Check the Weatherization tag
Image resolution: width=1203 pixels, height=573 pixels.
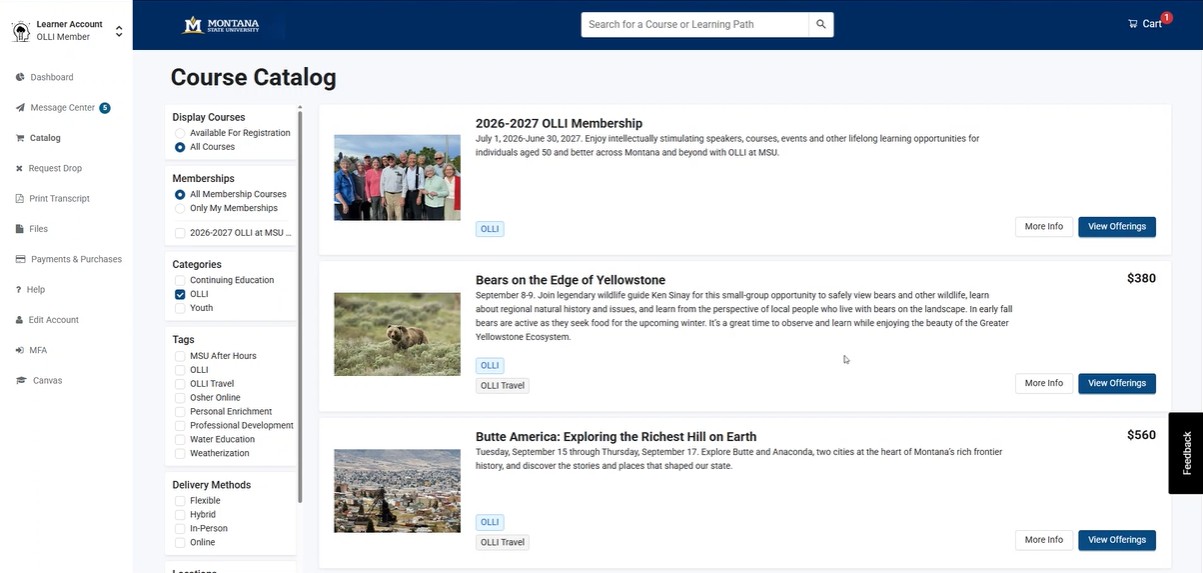point(180,453)
